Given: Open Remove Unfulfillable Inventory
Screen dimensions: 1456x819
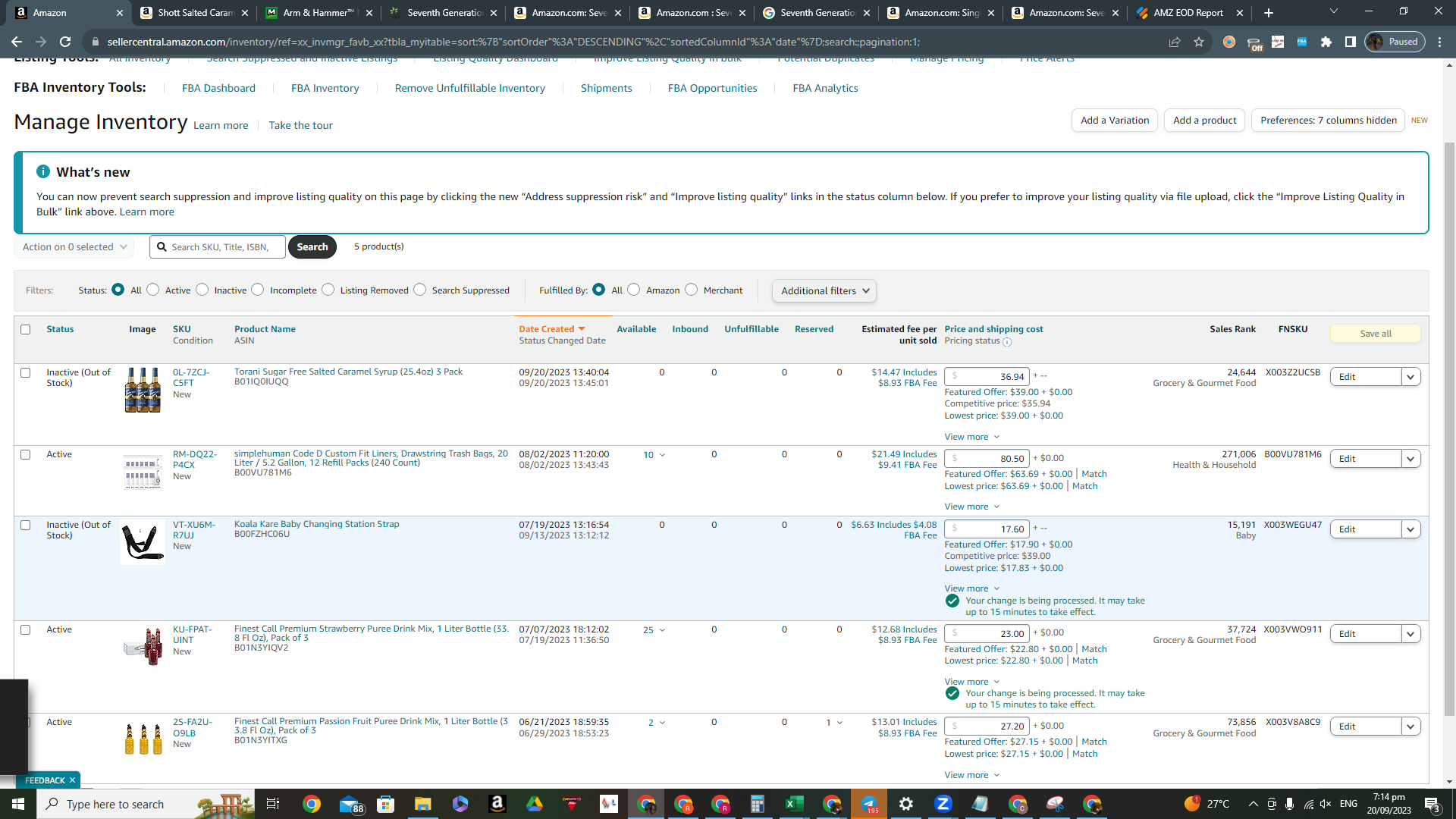Looking at the screenshot, I should click(470, 88).
